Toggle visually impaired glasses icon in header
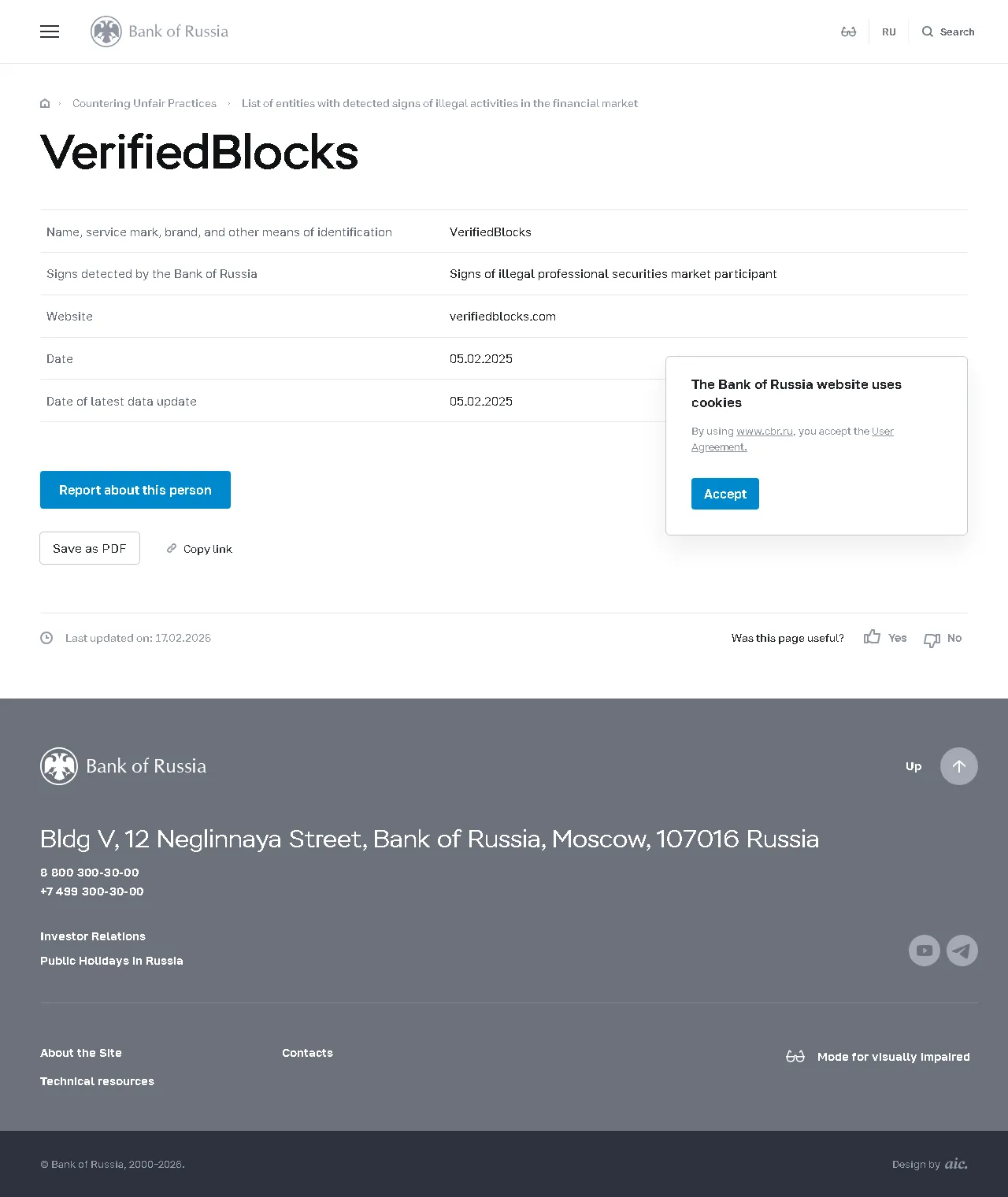 click(848, 31)
